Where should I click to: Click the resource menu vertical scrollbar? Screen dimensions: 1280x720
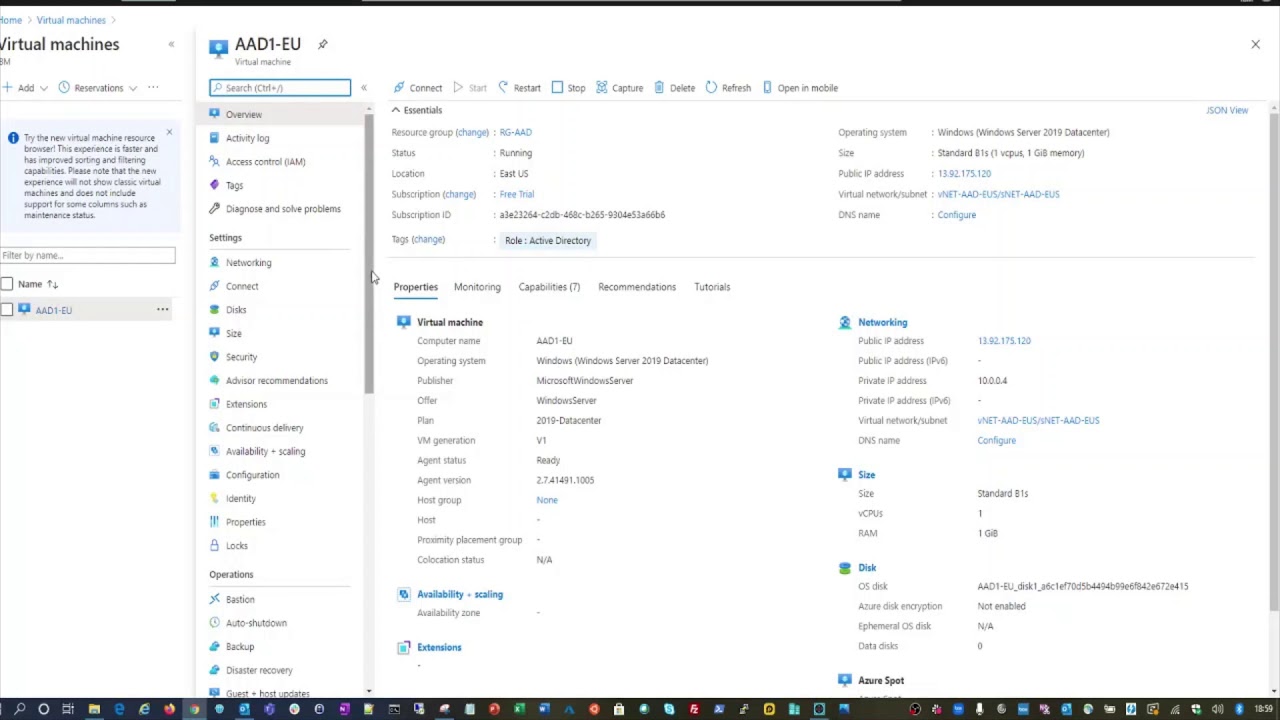click(369, 254)
